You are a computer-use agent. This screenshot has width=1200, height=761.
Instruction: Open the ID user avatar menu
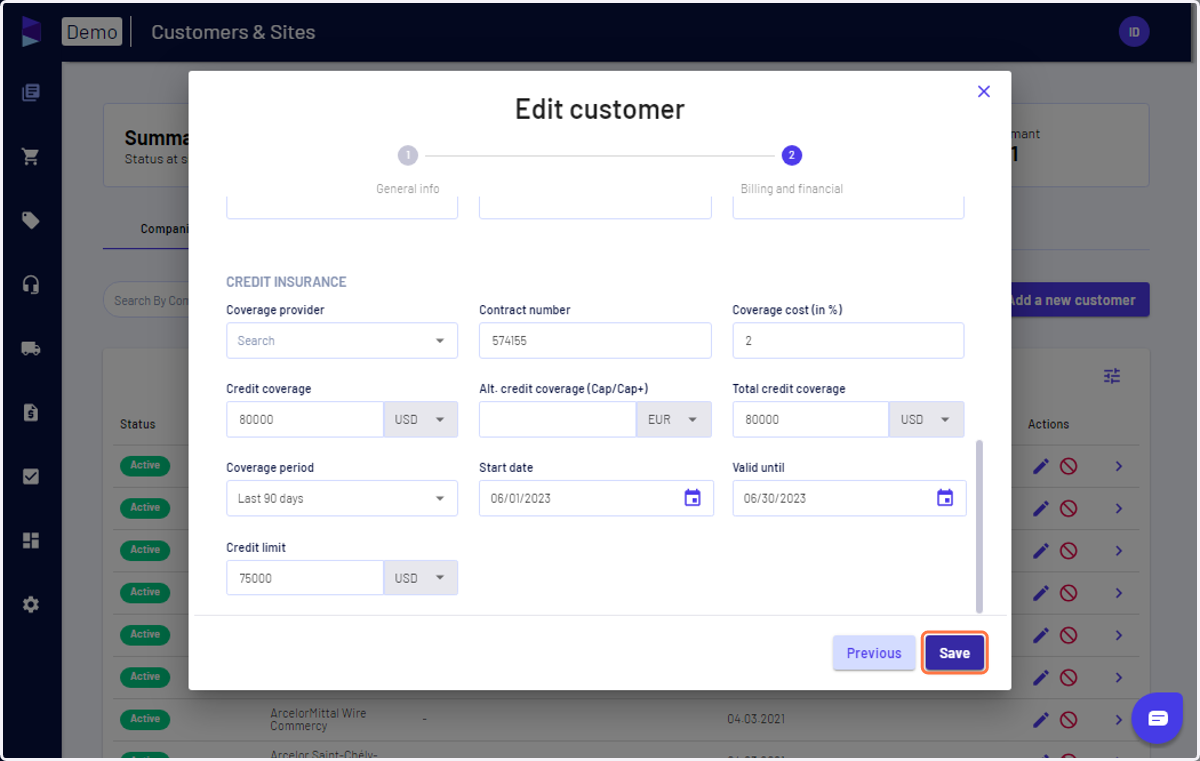(1134, 32)
